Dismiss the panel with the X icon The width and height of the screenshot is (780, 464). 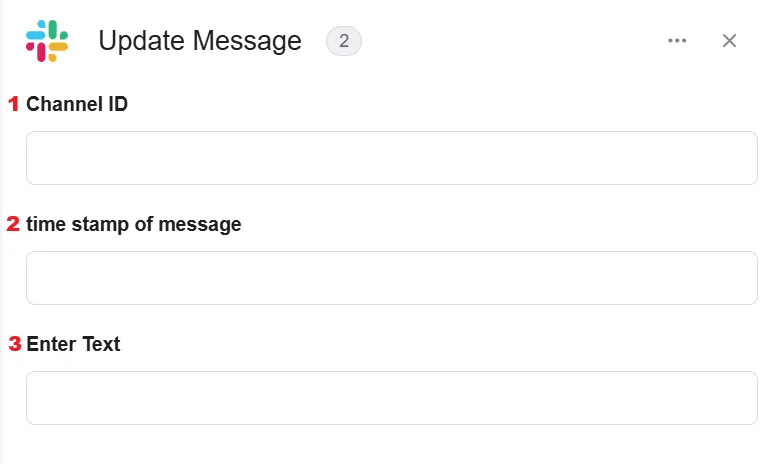pos(729,41)
